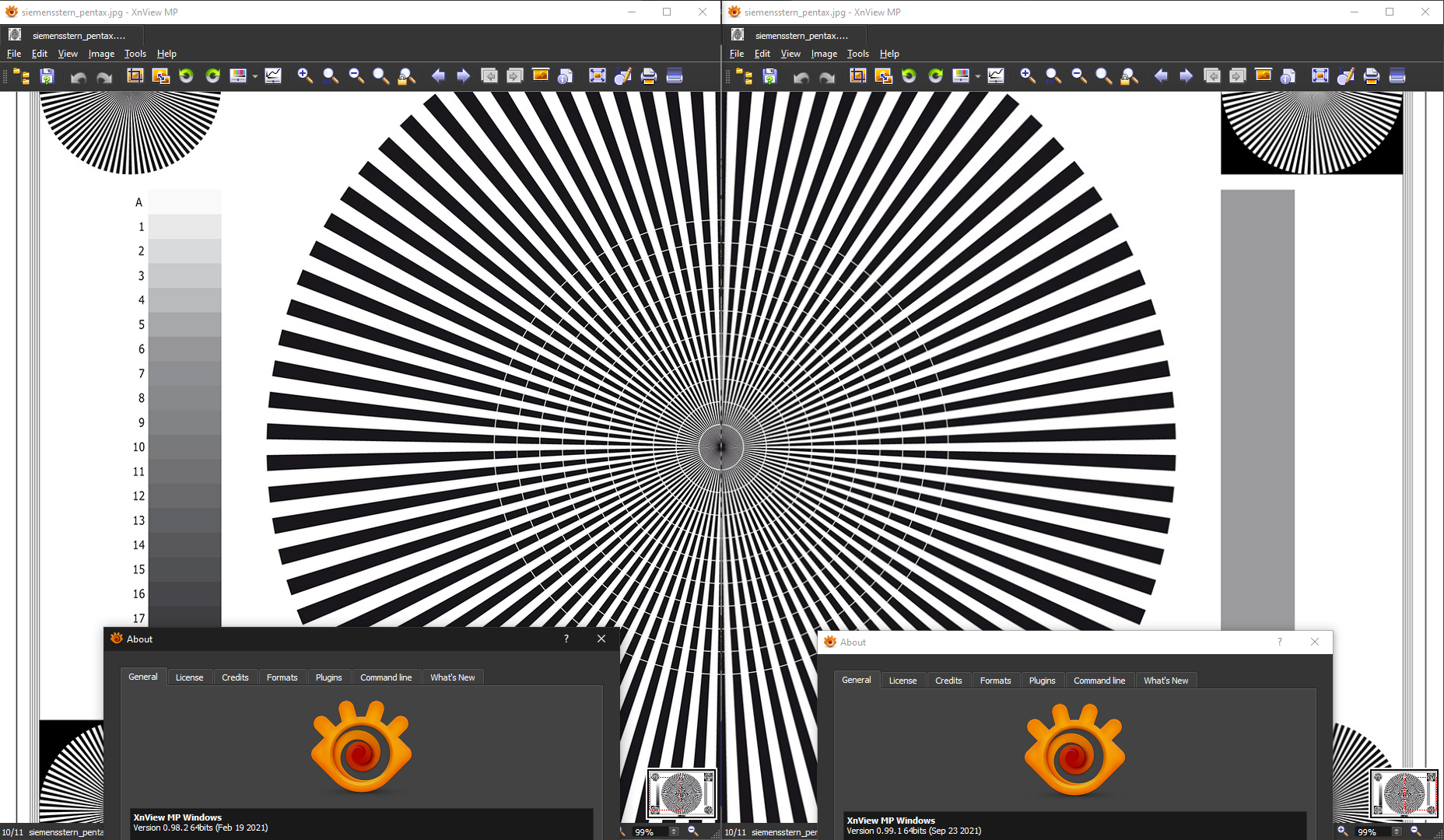Screen dimensions: 1444x840
Task: Open the file browser in left window
Action: [22, 76]
